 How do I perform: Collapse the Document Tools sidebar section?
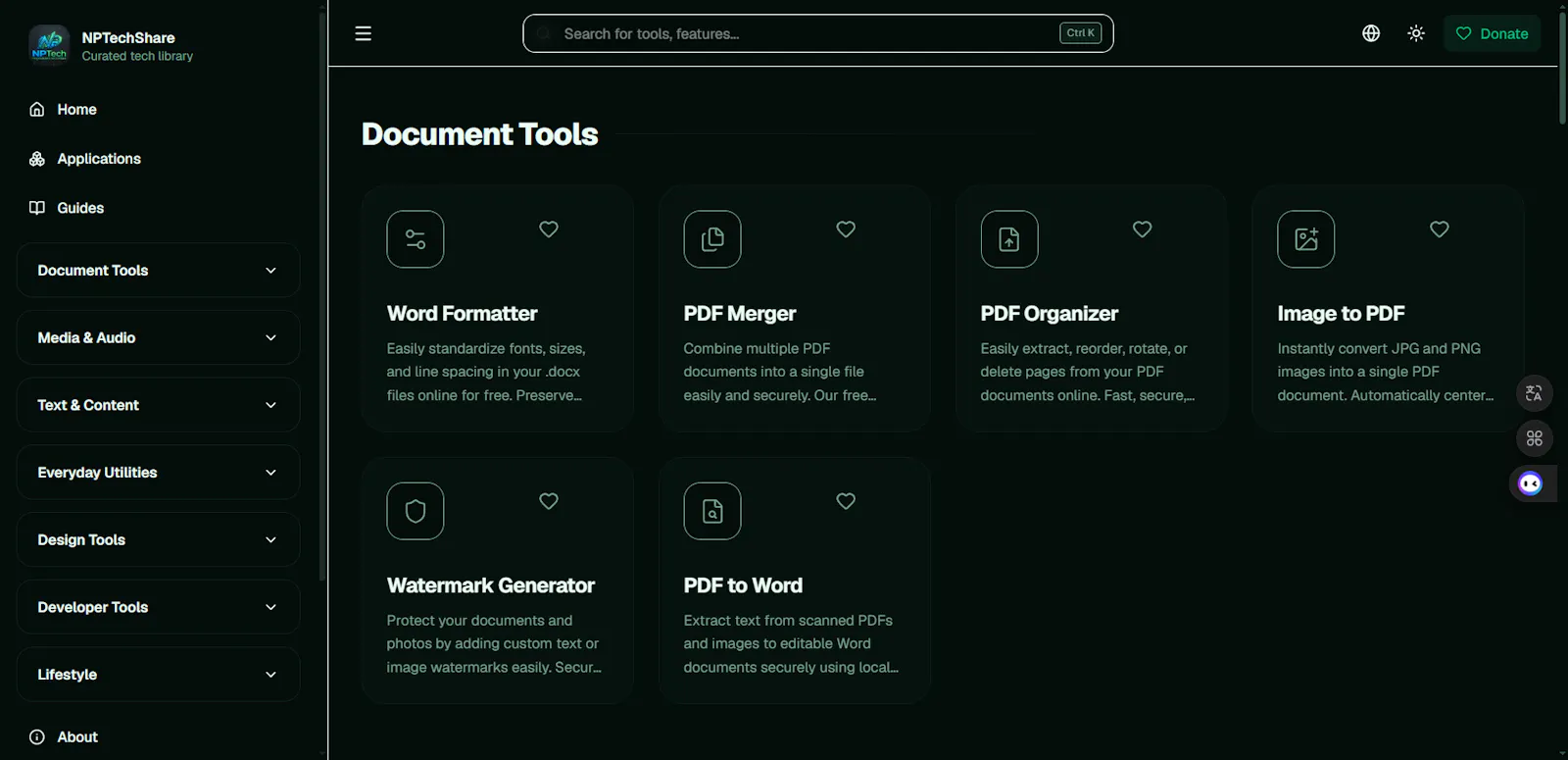coord(158,270)
